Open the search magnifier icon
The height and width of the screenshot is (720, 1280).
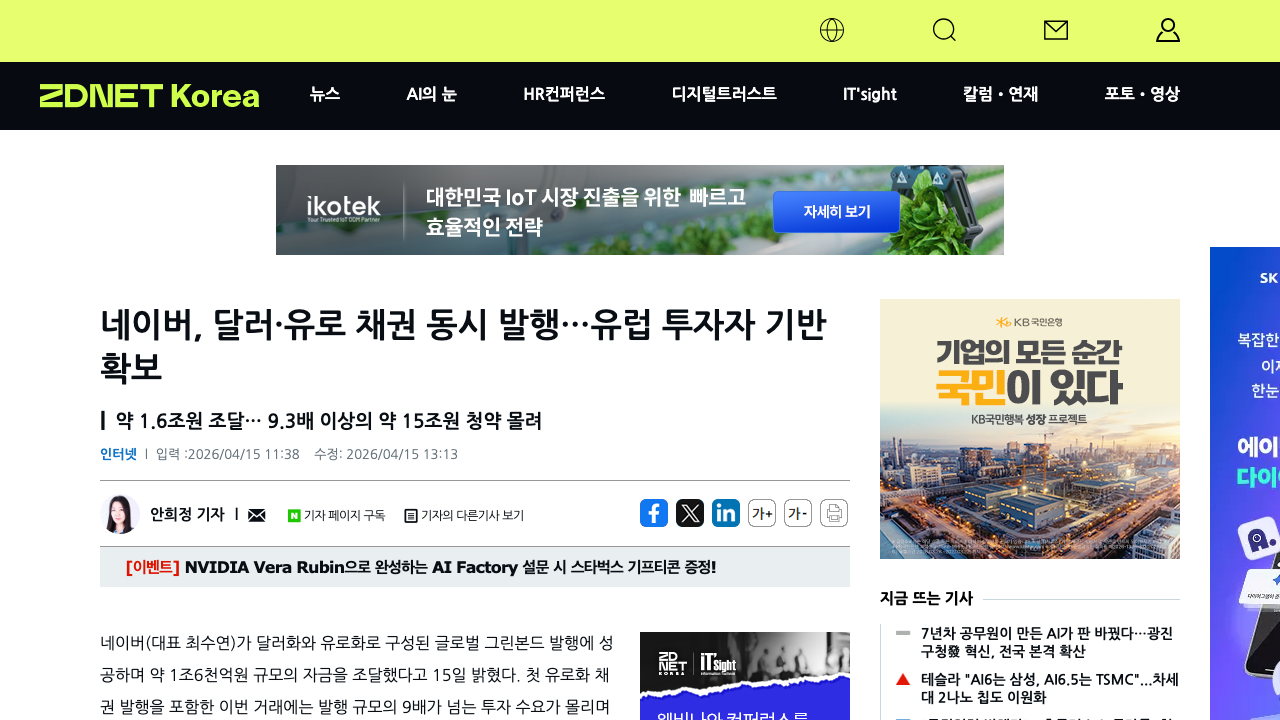click(944, 30)
